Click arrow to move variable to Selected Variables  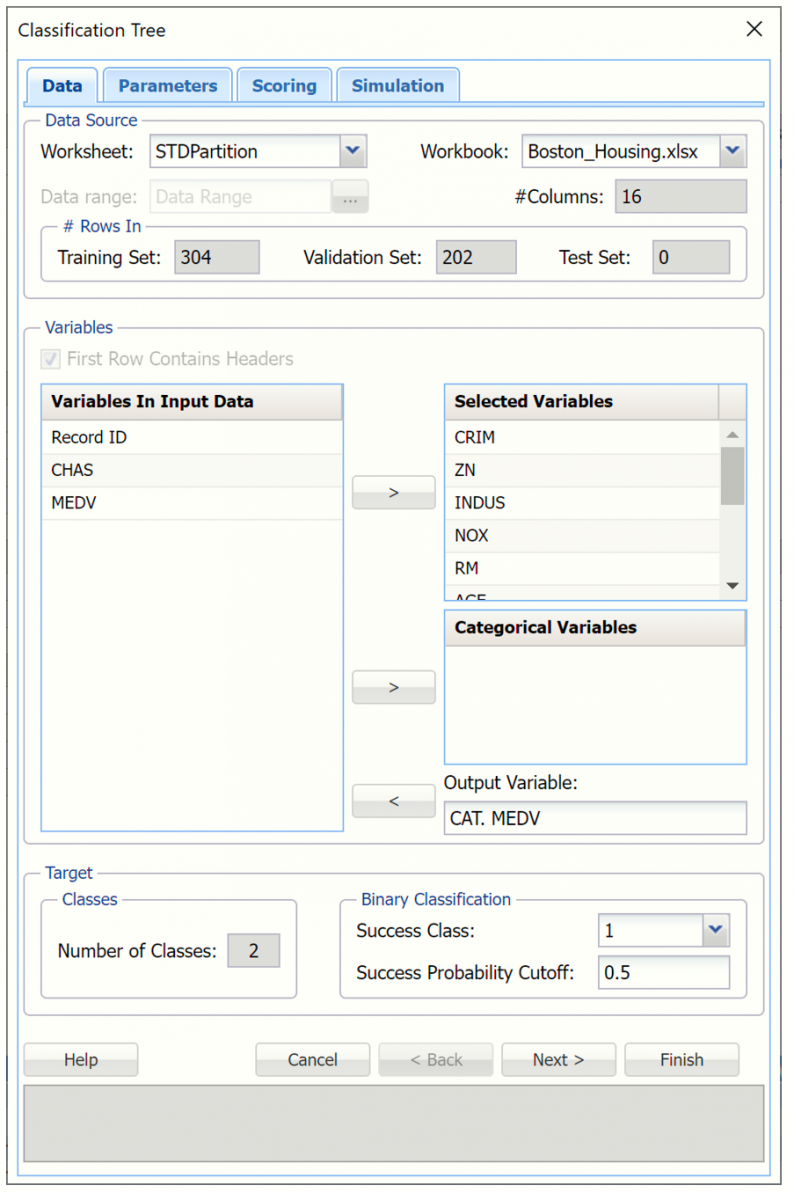pyautogui.click(x=393, y=492)
